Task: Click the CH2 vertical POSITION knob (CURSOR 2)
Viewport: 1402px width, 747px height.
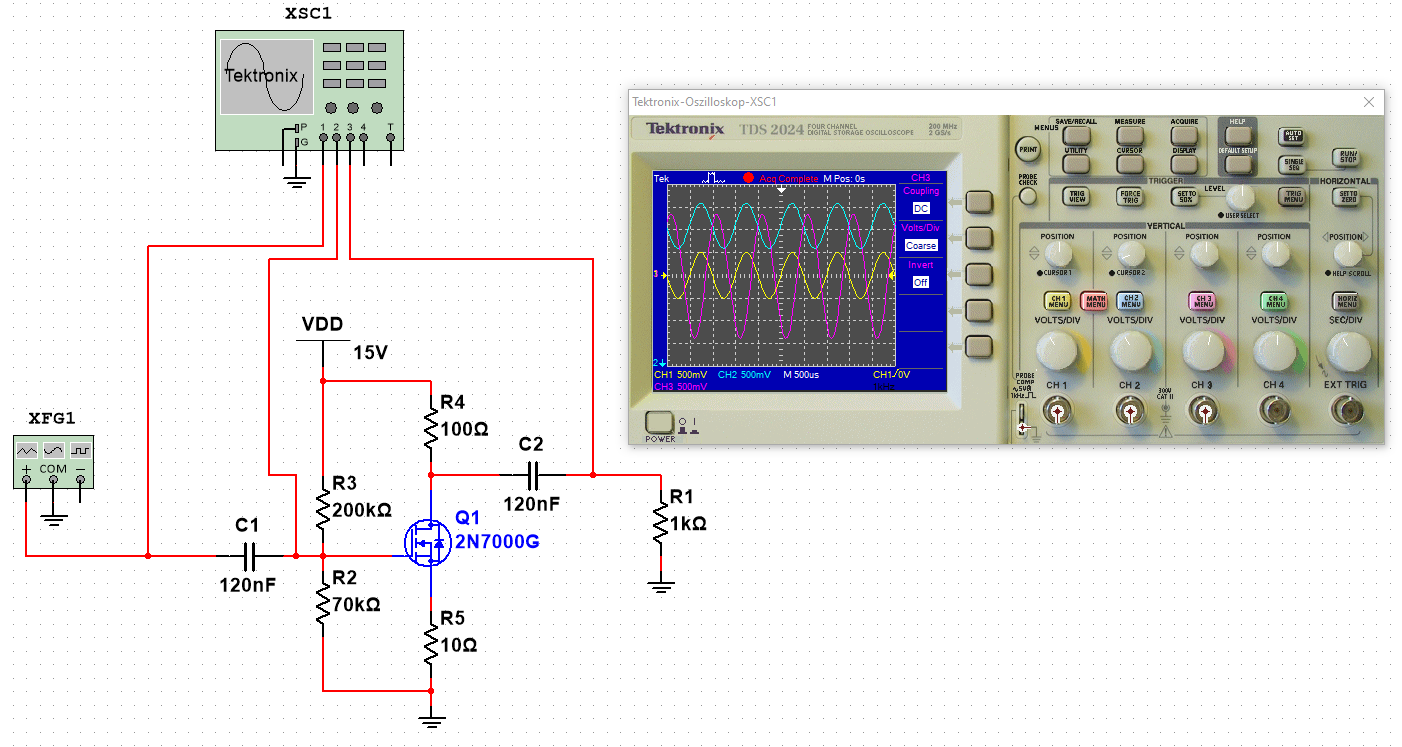Action: (x=1131, y=253)
